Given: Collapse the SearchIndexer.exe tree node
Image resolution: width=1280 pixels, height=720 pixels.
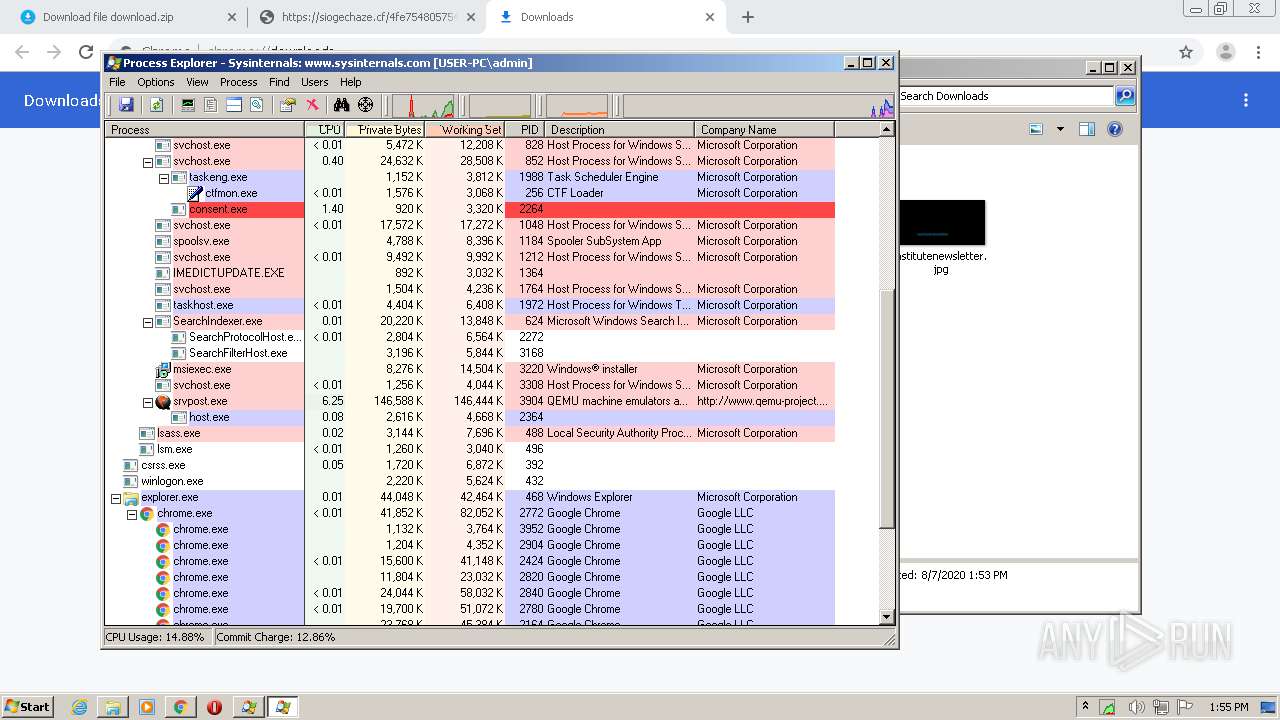Looking at the screenshot, I should (x=148, y=322).
